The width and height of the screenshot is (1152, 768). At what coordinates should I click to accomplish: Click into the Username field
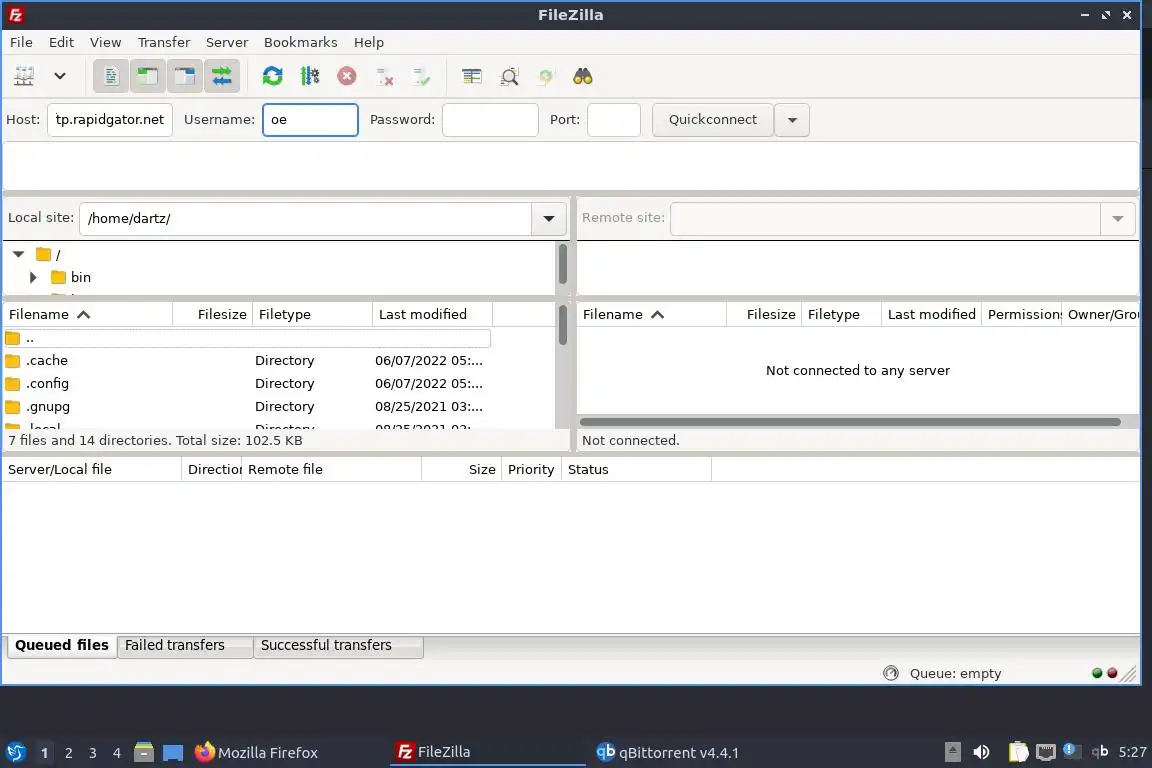(x=310, y=120)
